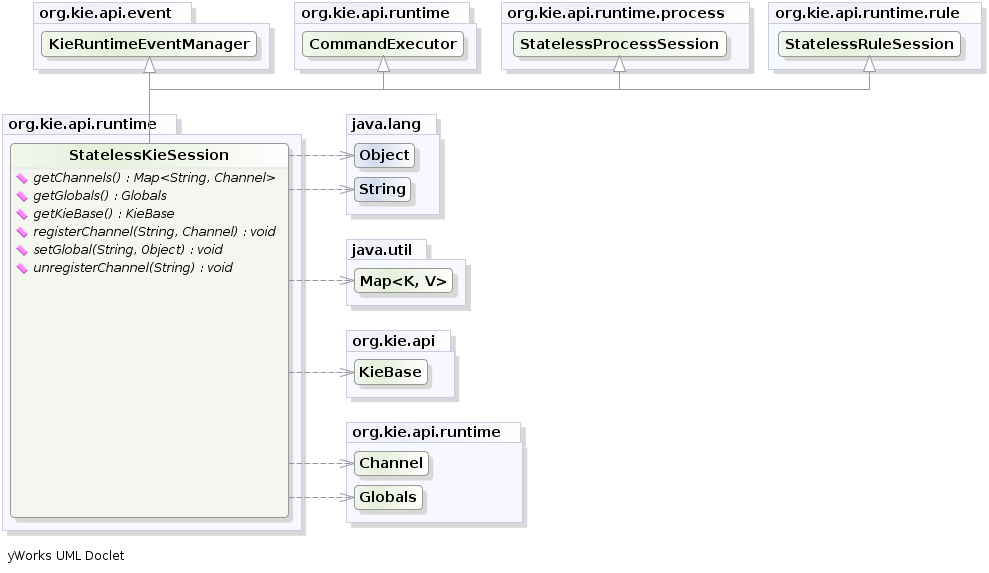Open the KieRuntimeEventManager class box
This screenshot has width=989, height=573.
(149, 44)
